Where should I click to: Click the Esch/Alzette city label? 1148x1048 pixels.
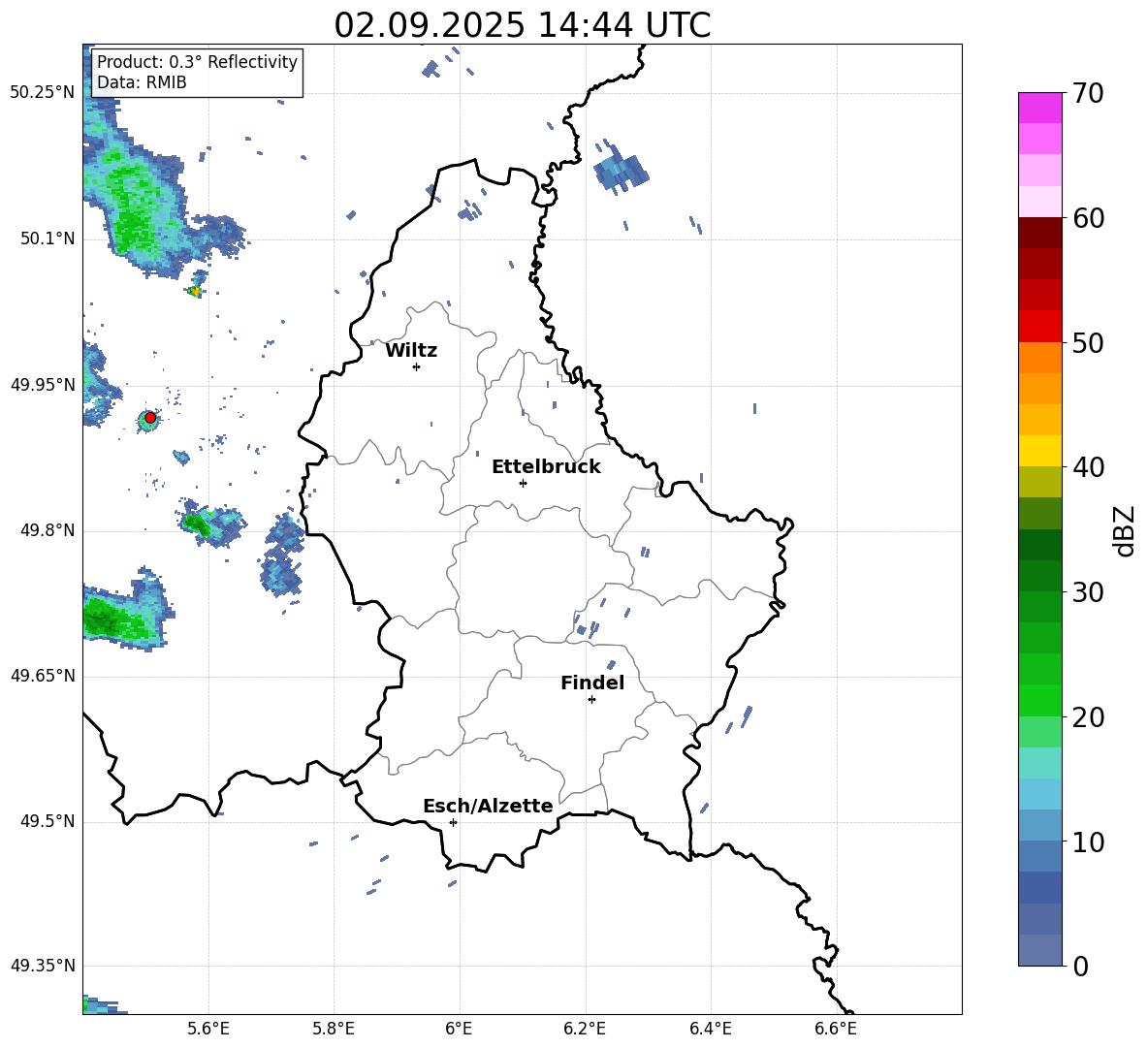[488, 806]
